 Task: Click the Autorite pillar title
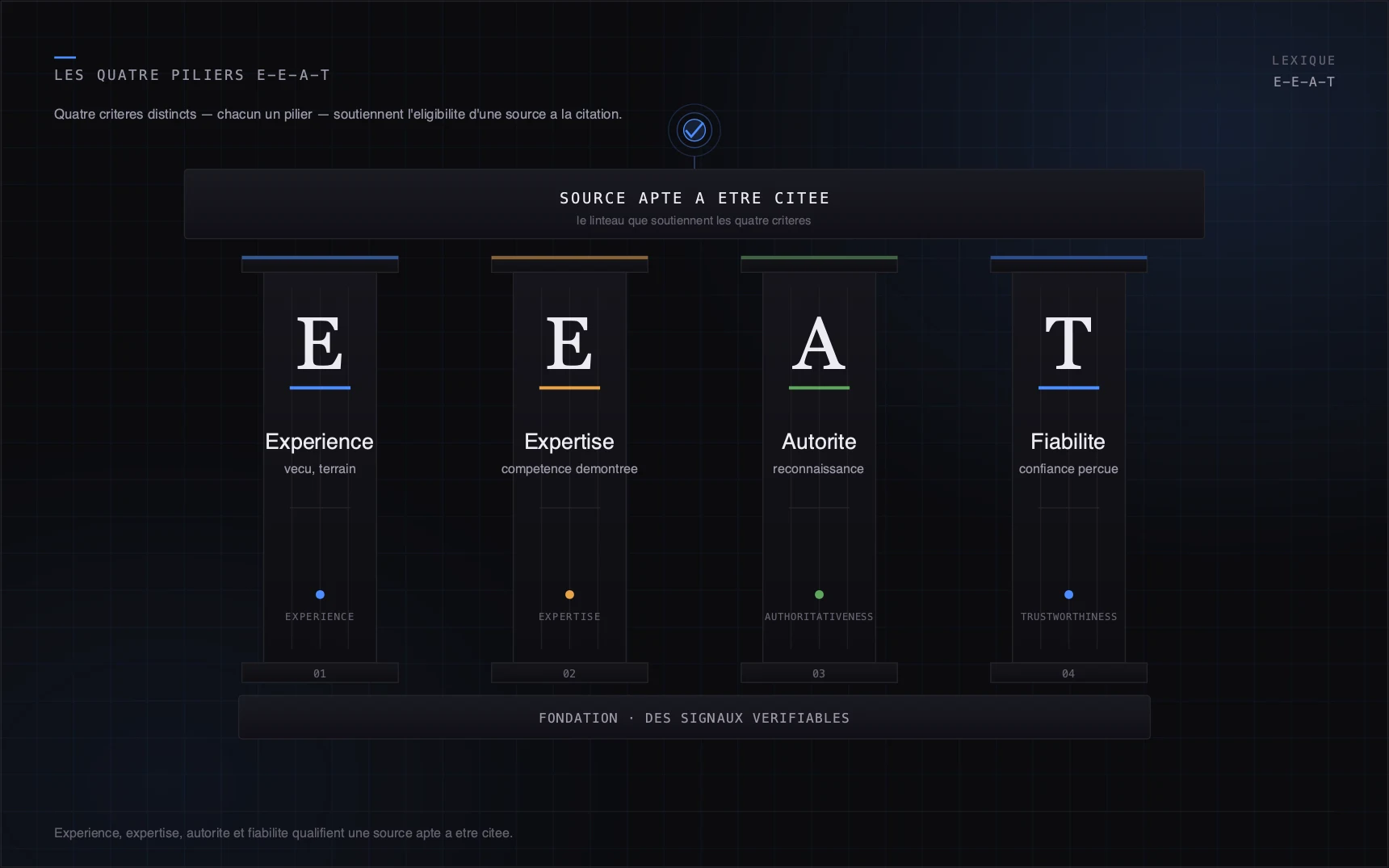pos(819,442)
